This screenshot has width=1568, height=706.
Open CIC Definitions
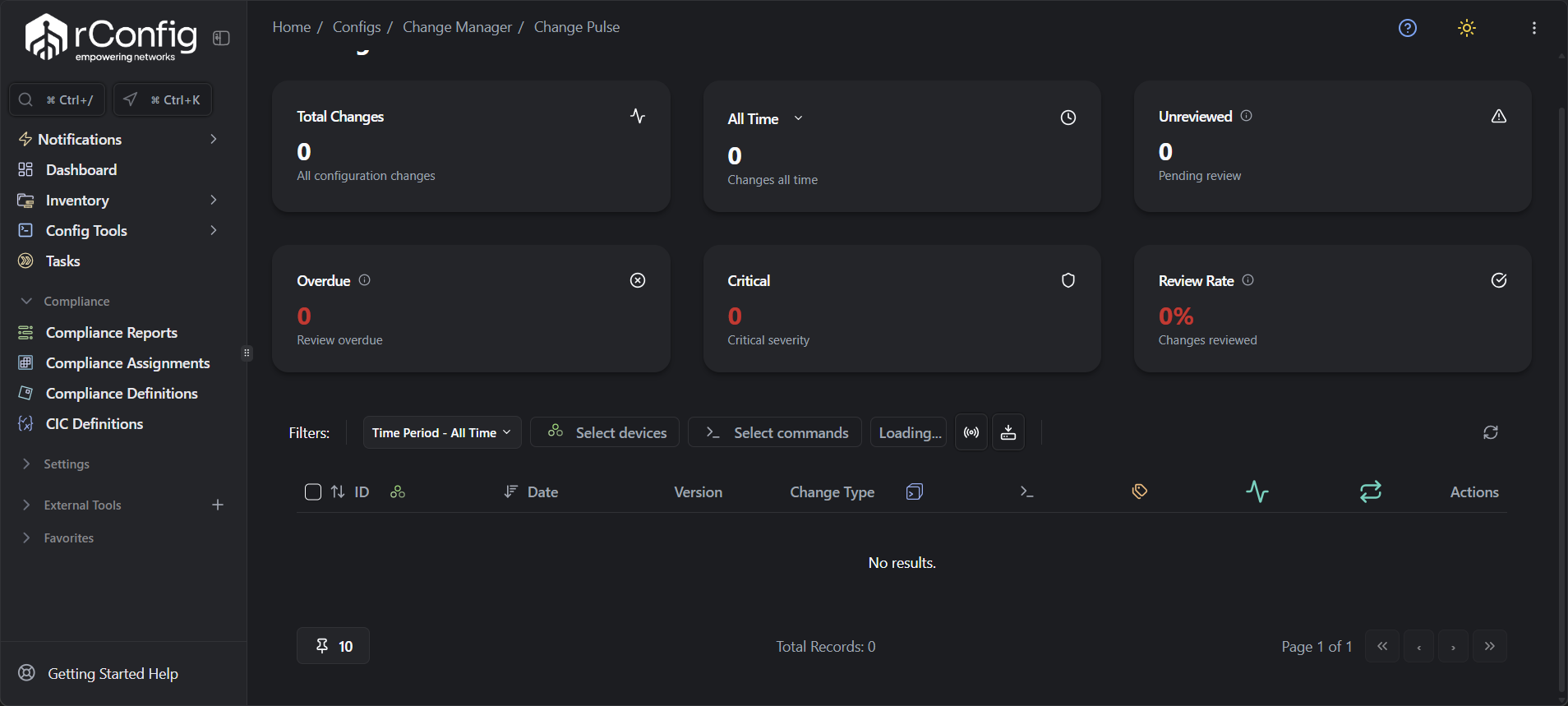coord(95,423)
